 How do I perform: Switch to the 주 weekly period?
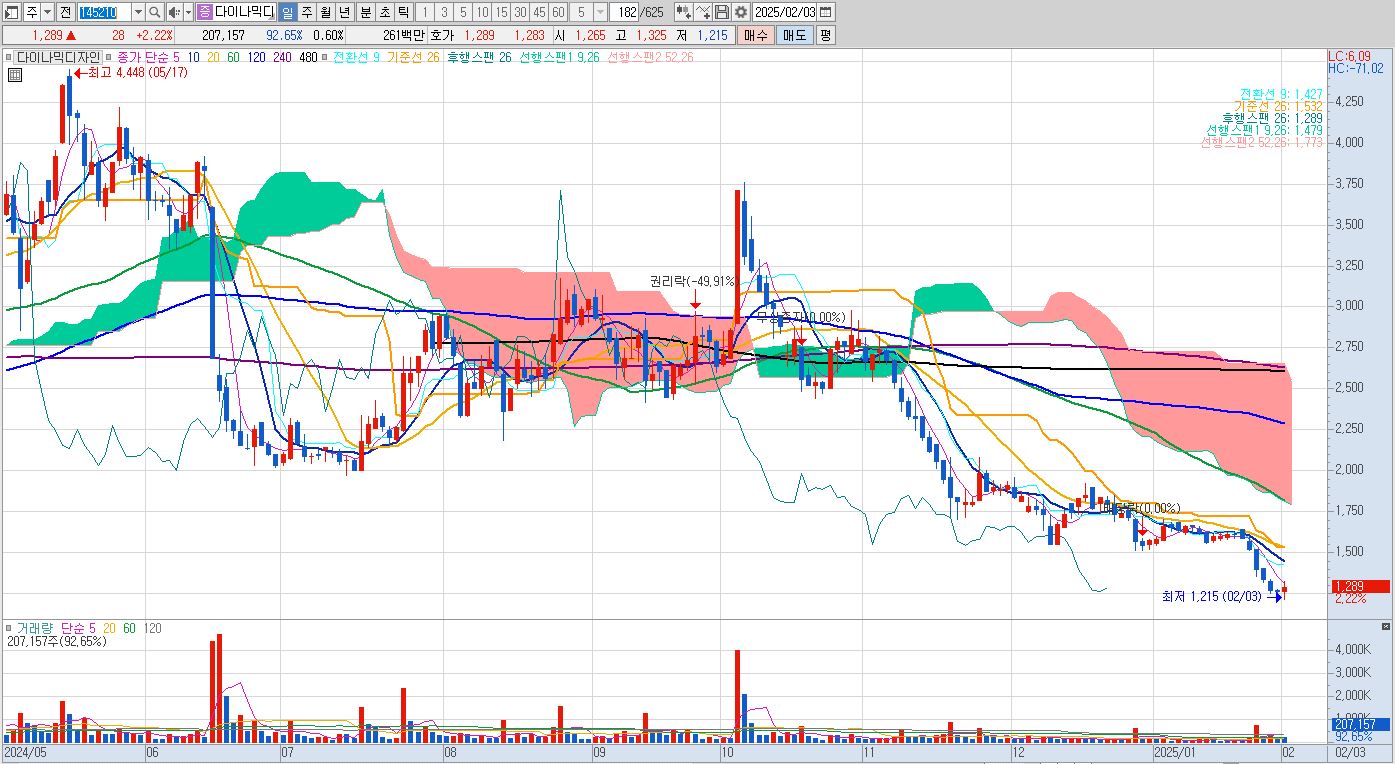[x=306, y=12]
